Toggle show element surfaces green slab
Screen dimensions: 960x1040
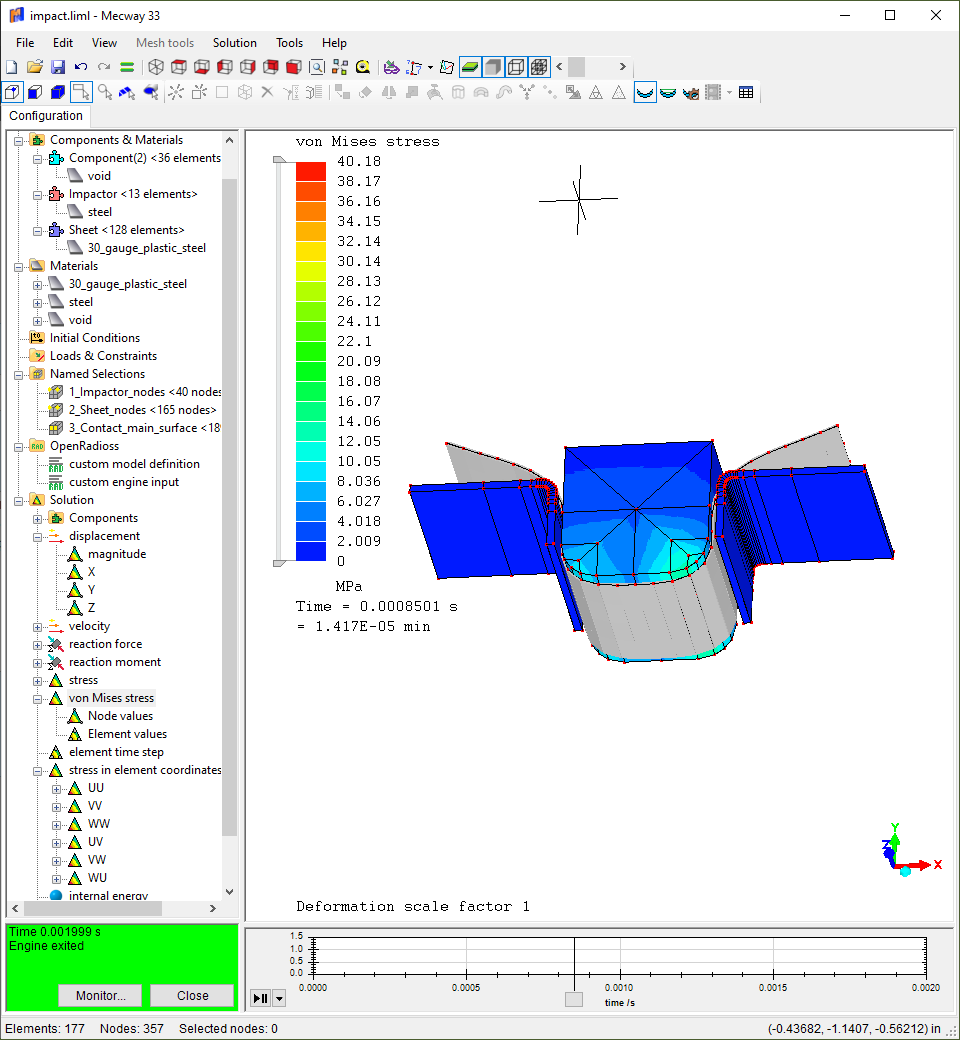click(470, 67)
